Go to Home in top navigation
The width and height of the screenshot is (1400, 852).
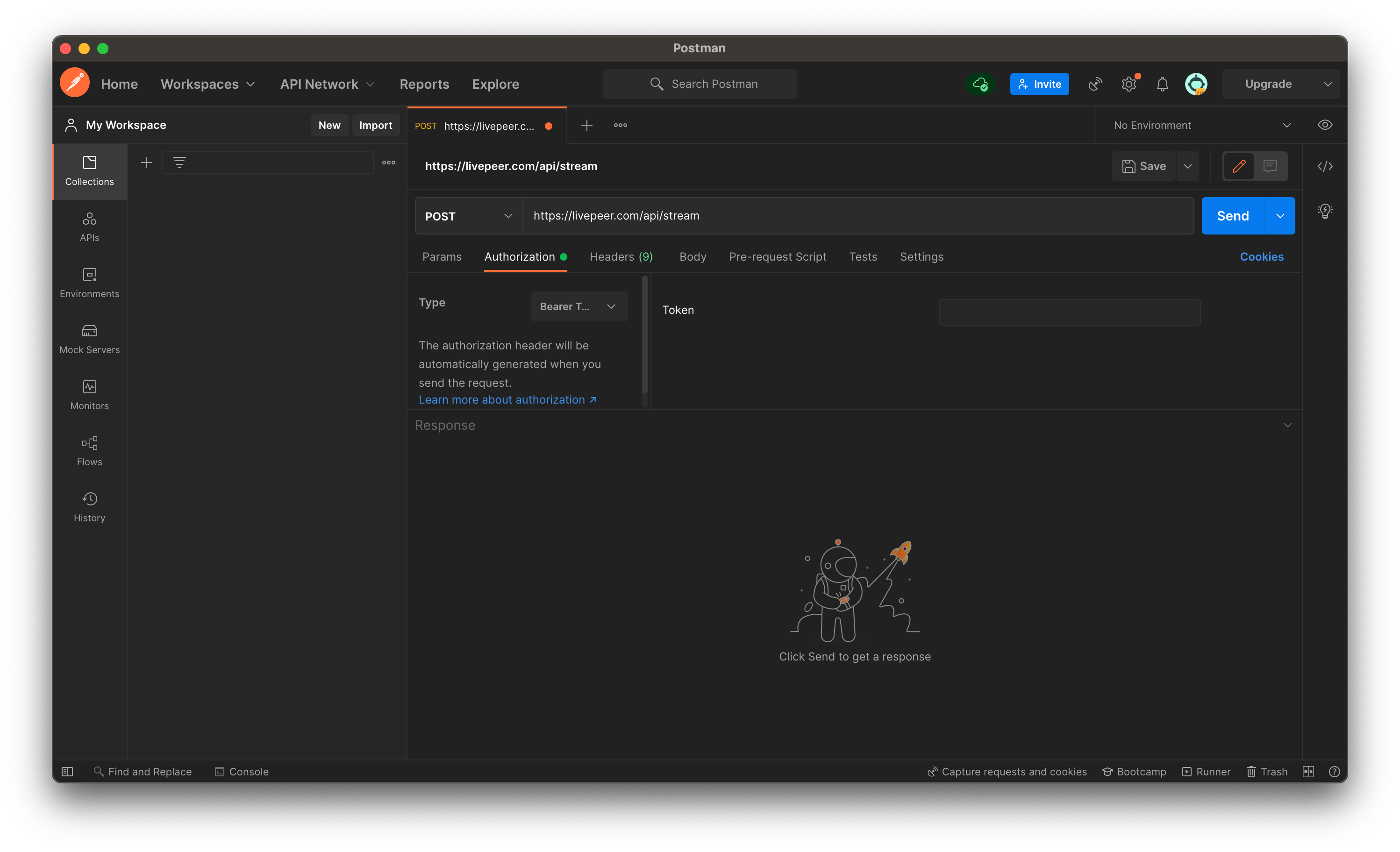tap(119, 84)
